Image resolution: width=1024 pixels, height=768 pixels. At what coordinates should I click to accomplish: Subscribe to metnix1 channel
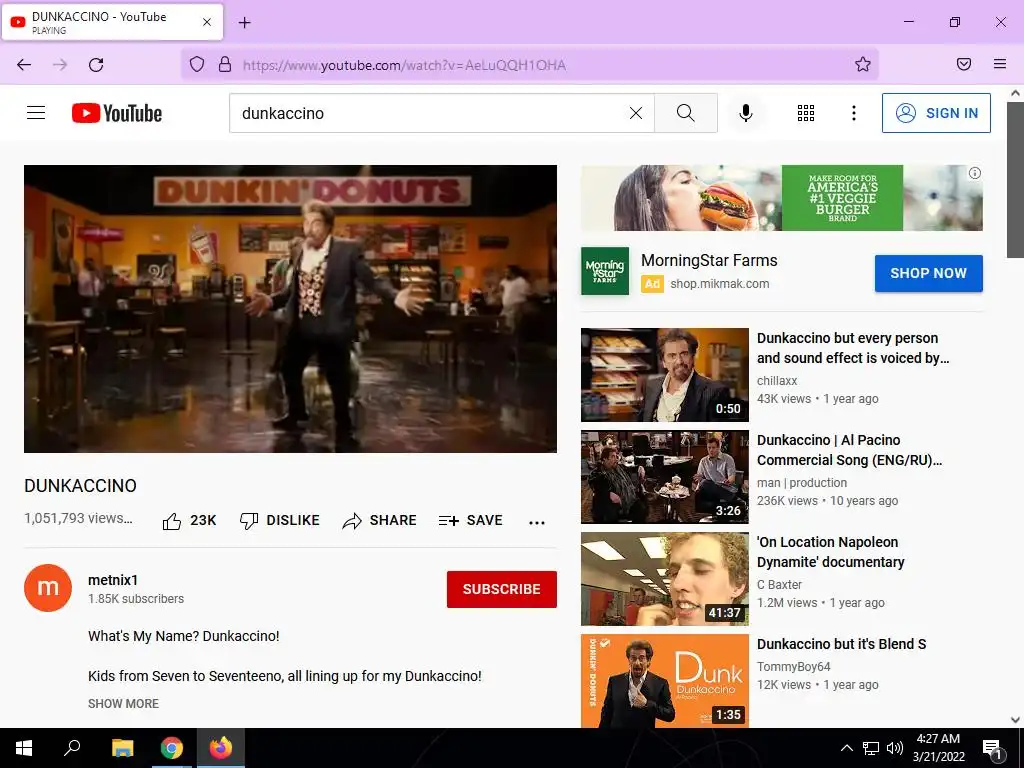tap(502, 589)
